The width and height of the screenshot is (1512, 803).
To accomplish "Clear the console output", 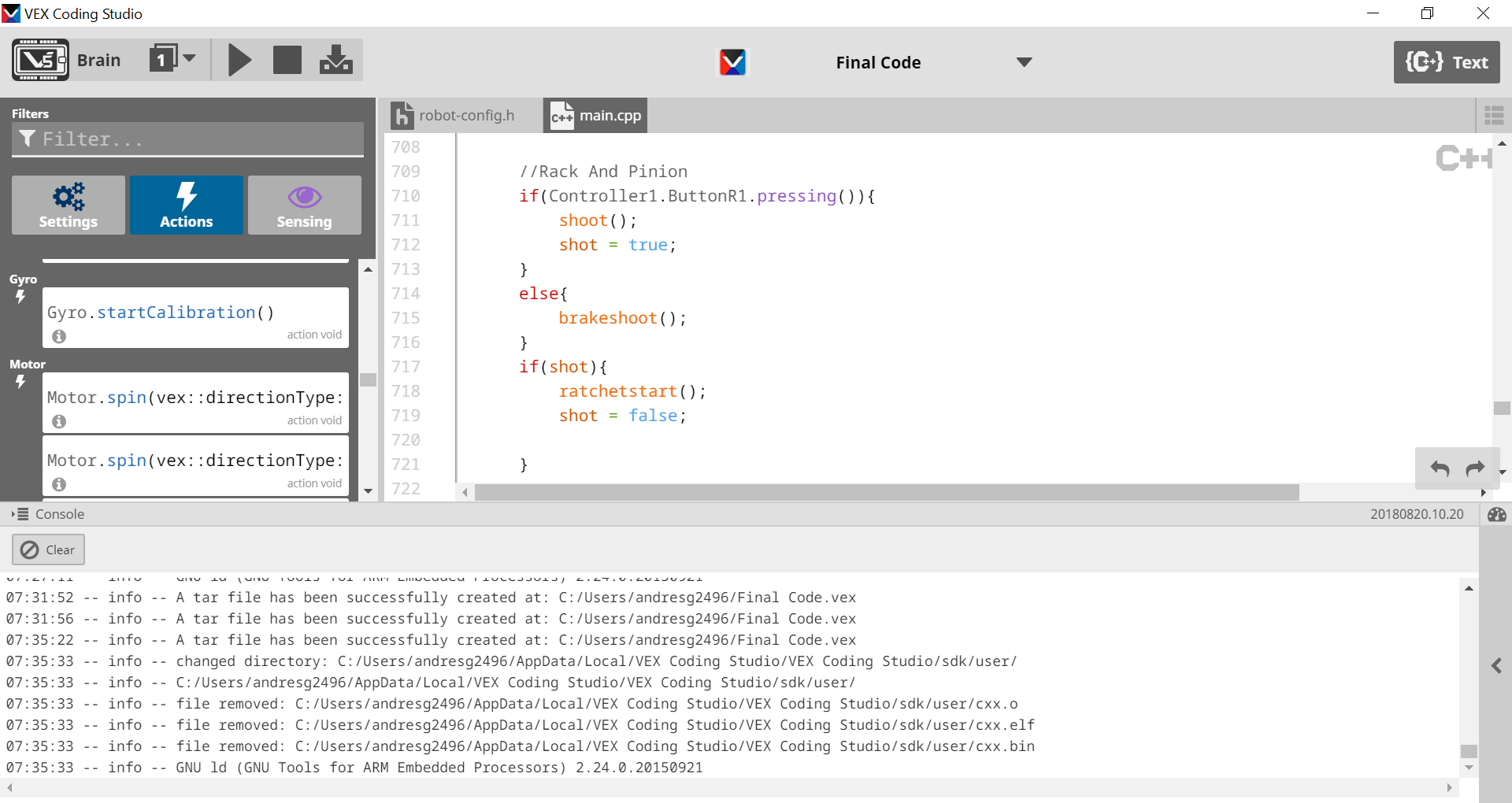I will 48,550.
